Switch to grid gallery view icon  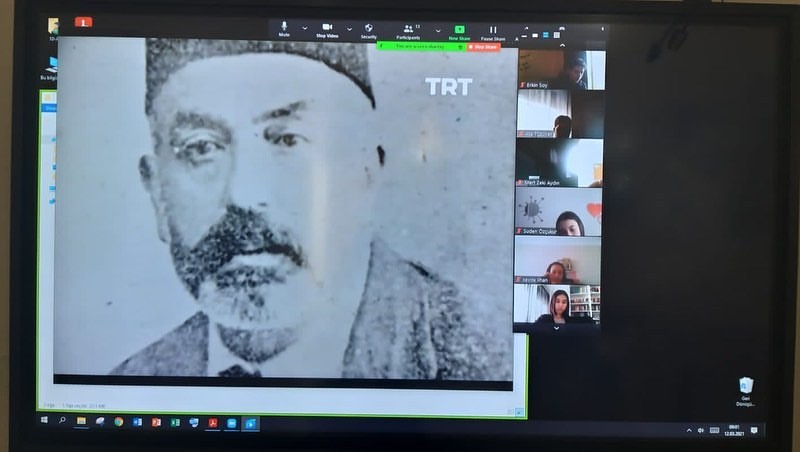[x=557, y=35]
